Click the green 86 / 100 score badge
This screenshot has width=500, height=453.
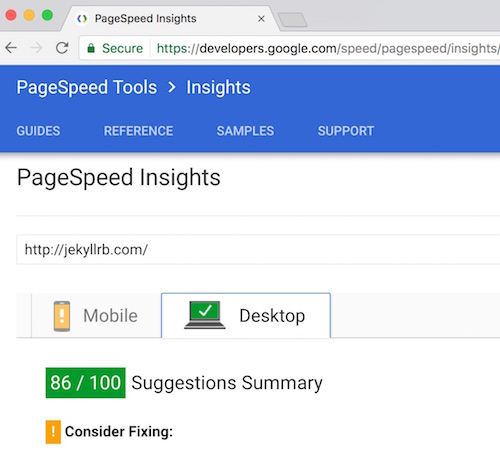coord(86,383)
